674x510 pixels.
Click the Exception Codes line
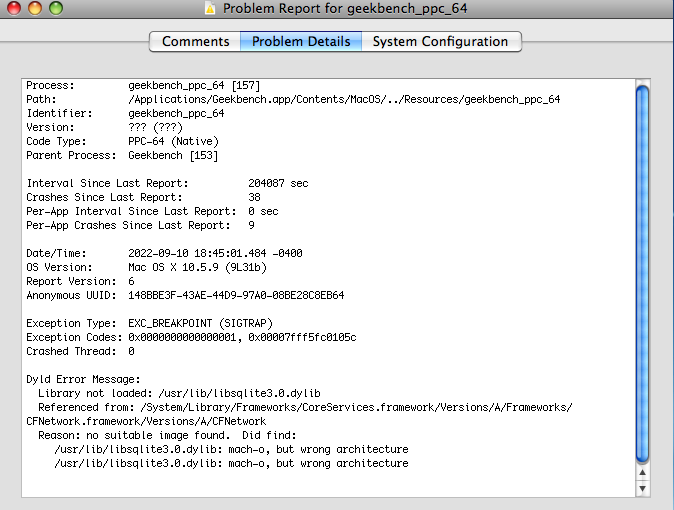191,337
